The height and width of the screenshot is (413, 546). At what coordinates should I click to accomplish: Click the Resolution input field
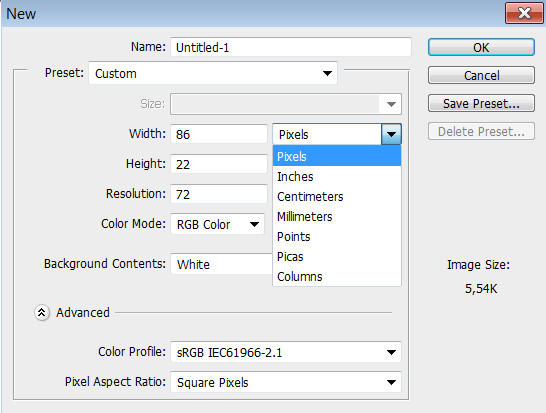click(x=219, y=194)
